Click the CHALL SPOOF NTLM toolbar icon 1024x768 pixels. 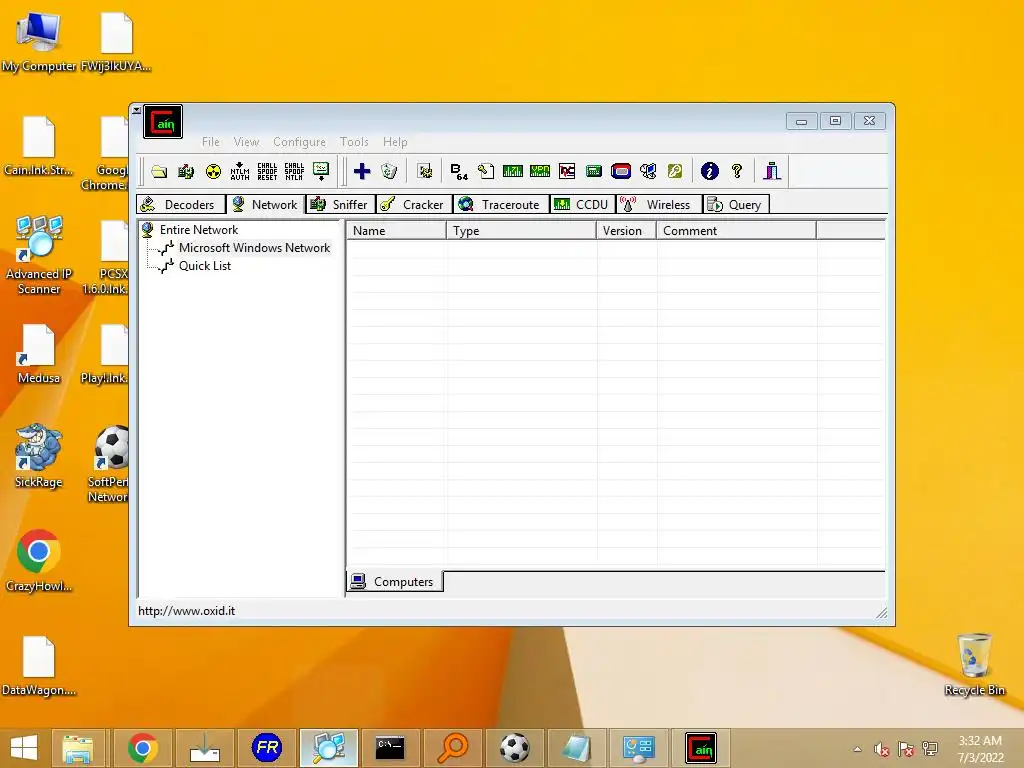[294, 171]
